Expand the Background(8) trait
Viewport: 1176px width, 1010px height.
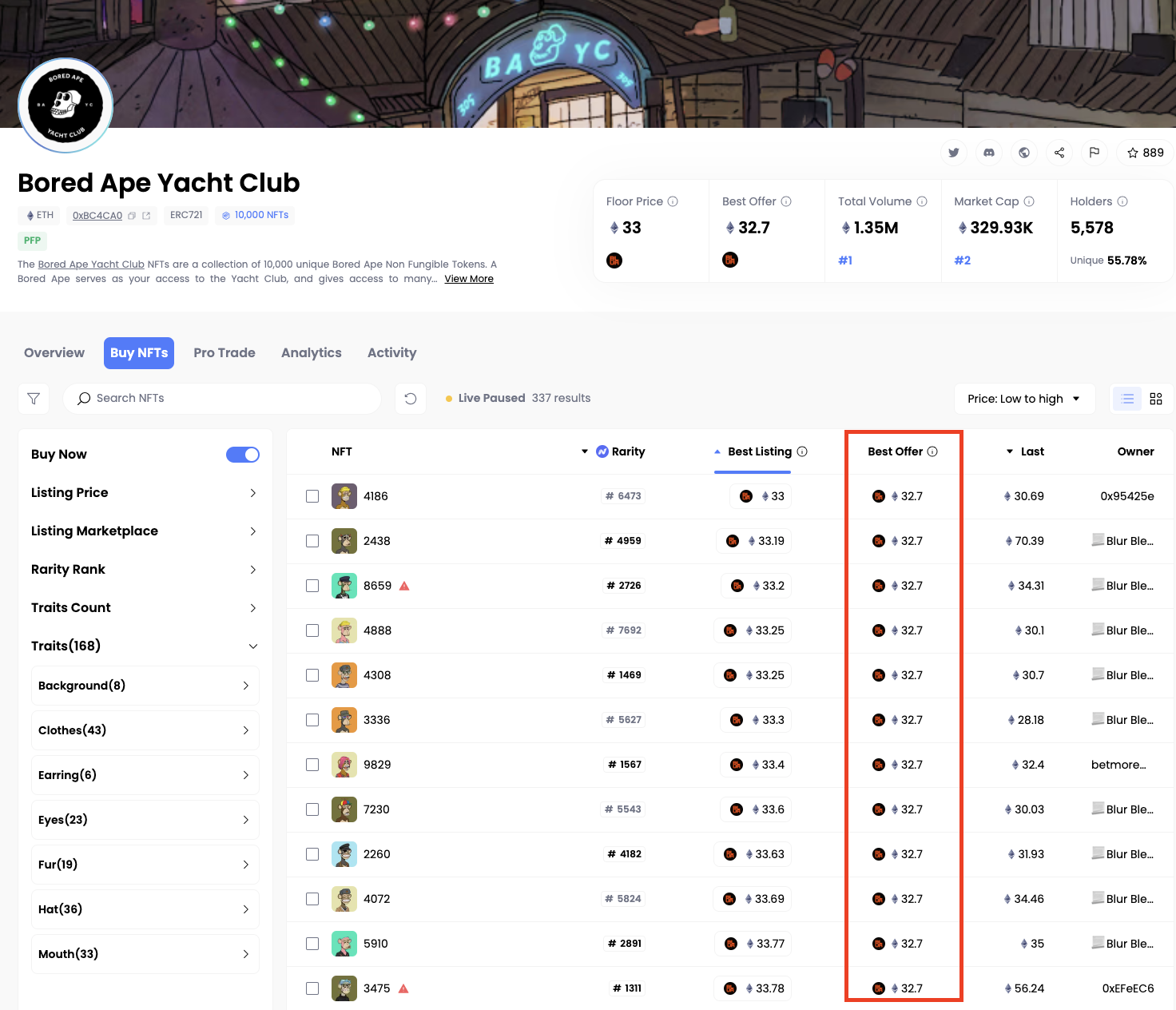(145, 686)
